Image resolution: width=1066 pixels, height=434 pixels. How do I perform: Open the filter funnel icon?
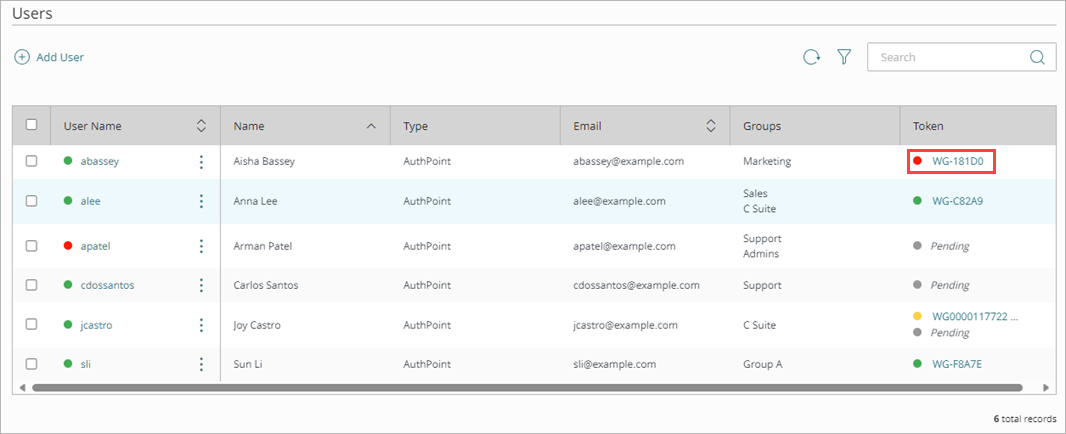pyautogui.click(x=844, y=58)
